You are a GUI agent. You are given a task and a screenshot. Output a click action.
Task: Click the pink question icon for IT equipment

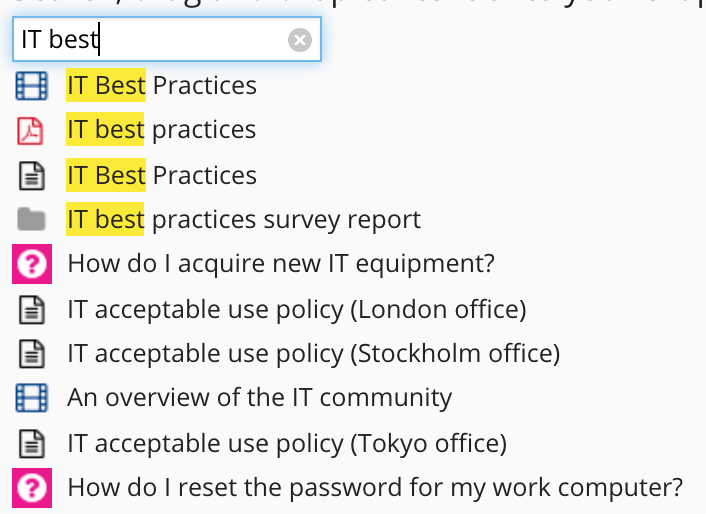(x=32, y=264)
